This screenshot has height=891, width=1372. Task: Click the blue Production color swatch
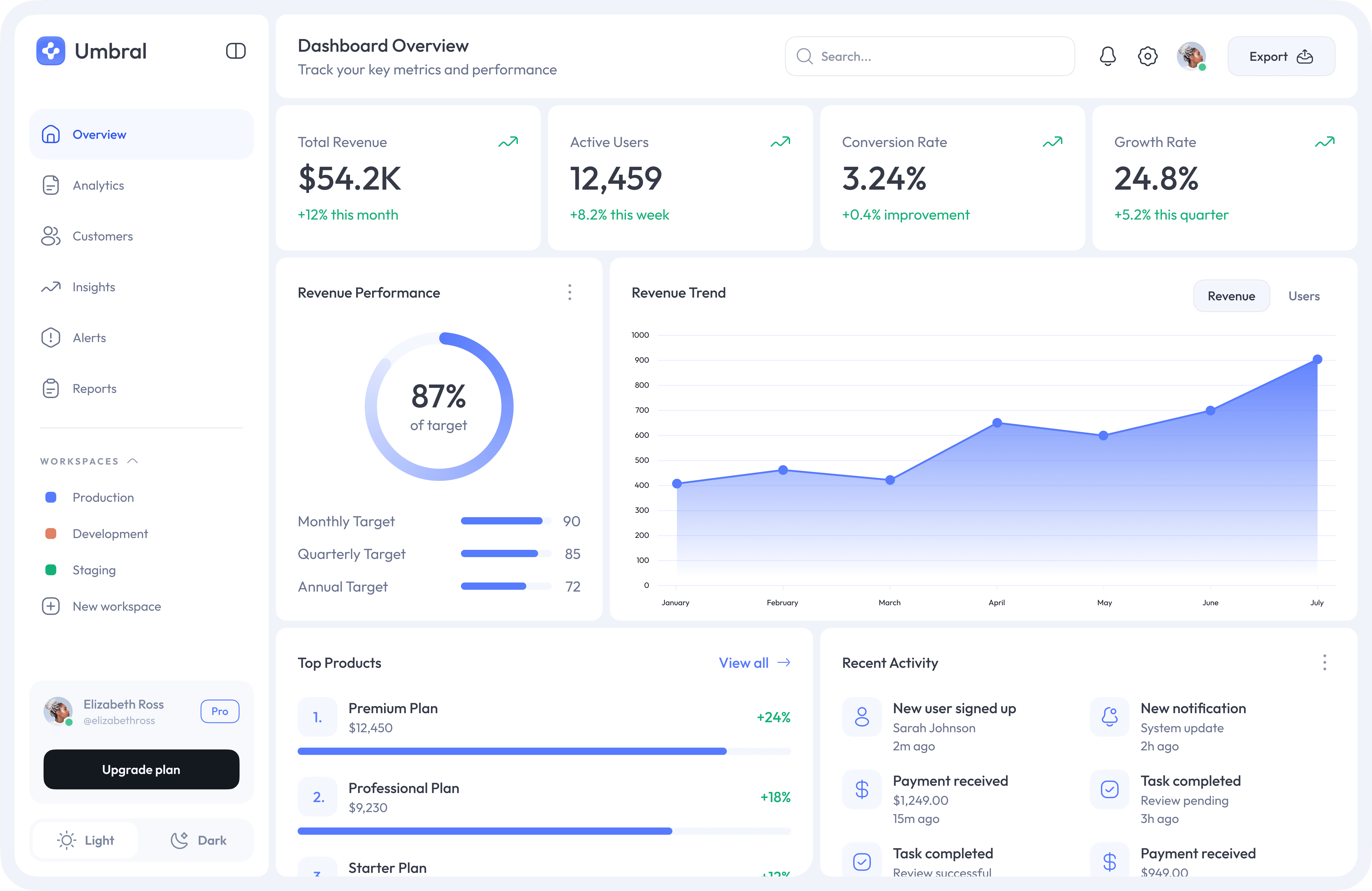click(x=51, y=497)
